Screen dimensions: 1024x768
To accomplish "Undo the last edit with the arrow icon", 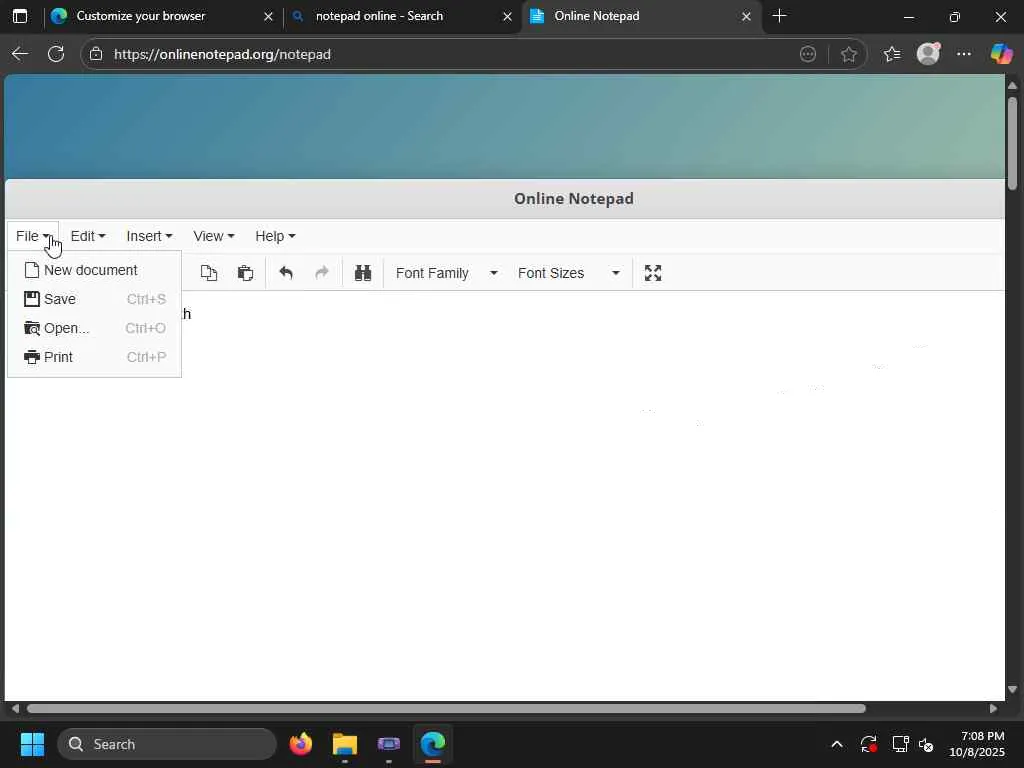I will coord(285,273).
